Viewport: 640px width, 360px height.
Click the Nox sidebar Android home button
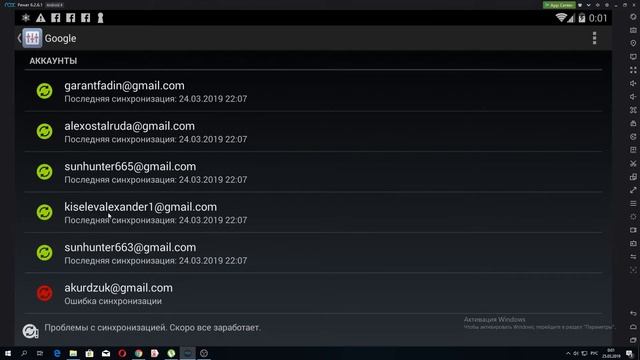coord(633,327)
